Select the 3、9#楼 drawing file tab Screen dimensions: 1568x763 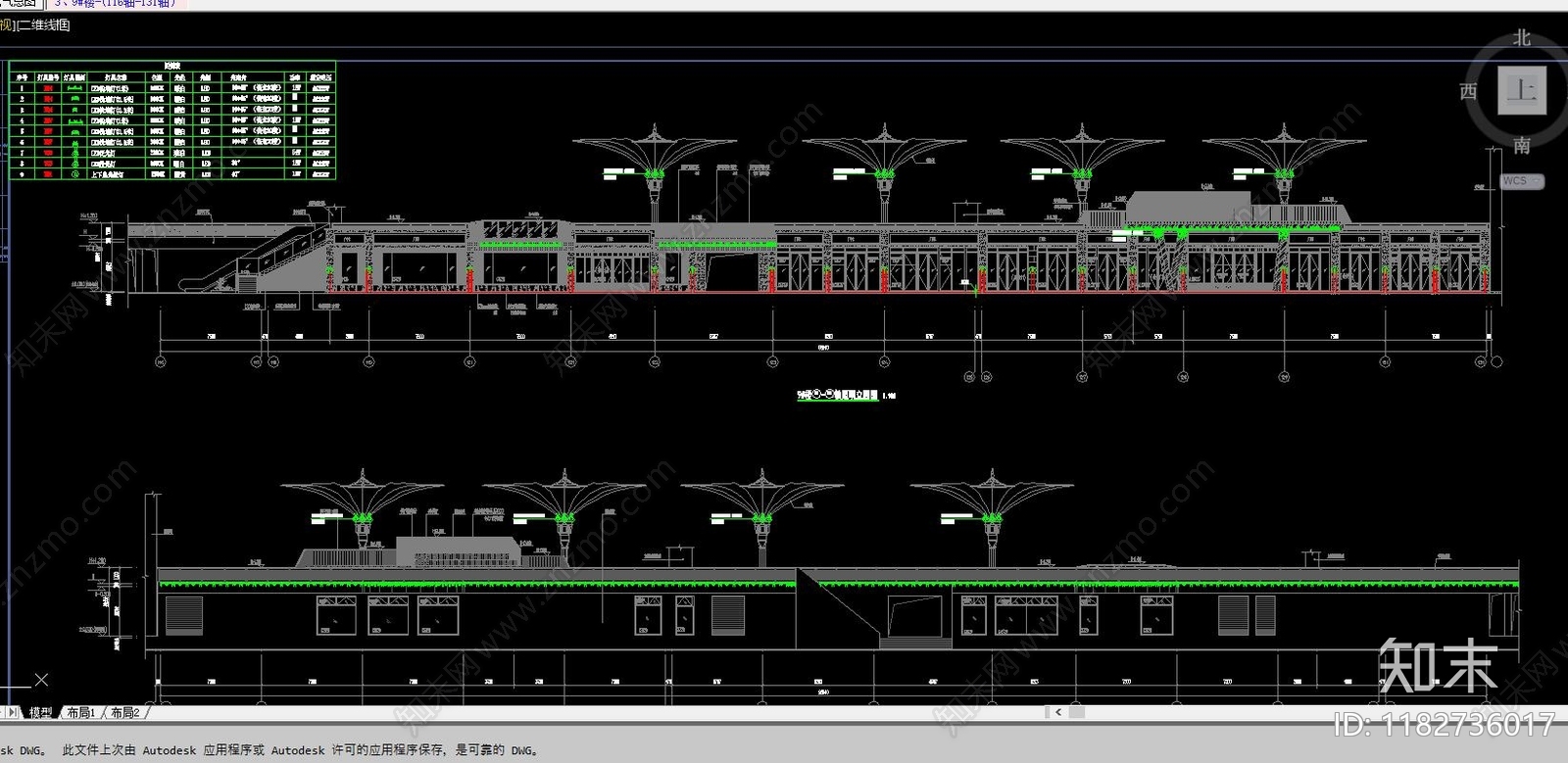116,4
